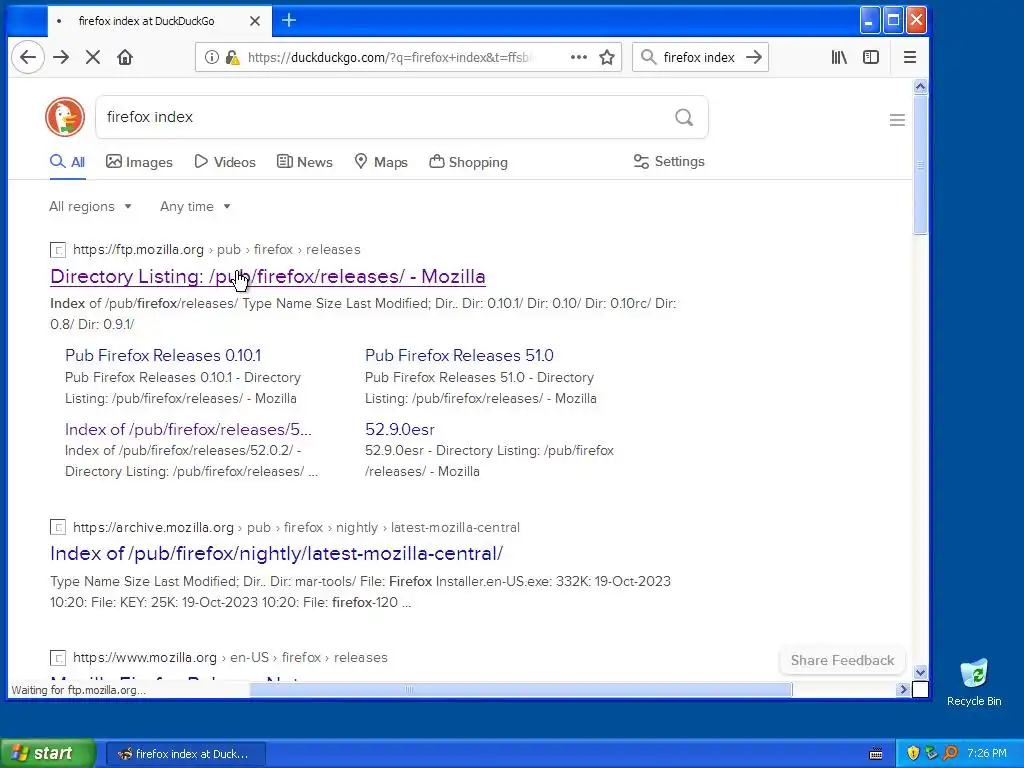Screen dimensions: 1024x768
Task: Switch to the News tab
Action: [x=304, y=162]
